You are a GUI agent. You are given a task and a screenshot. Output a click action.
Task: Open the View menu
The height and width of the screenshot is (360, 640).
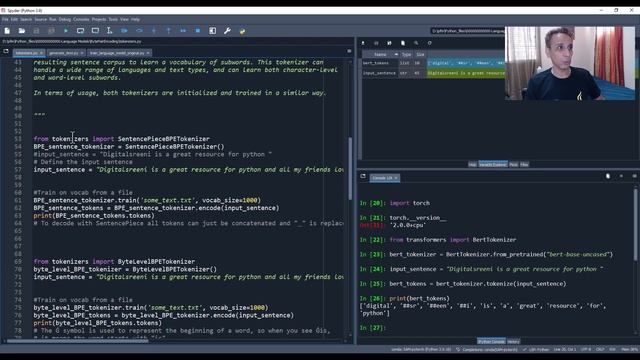(124, 19)
